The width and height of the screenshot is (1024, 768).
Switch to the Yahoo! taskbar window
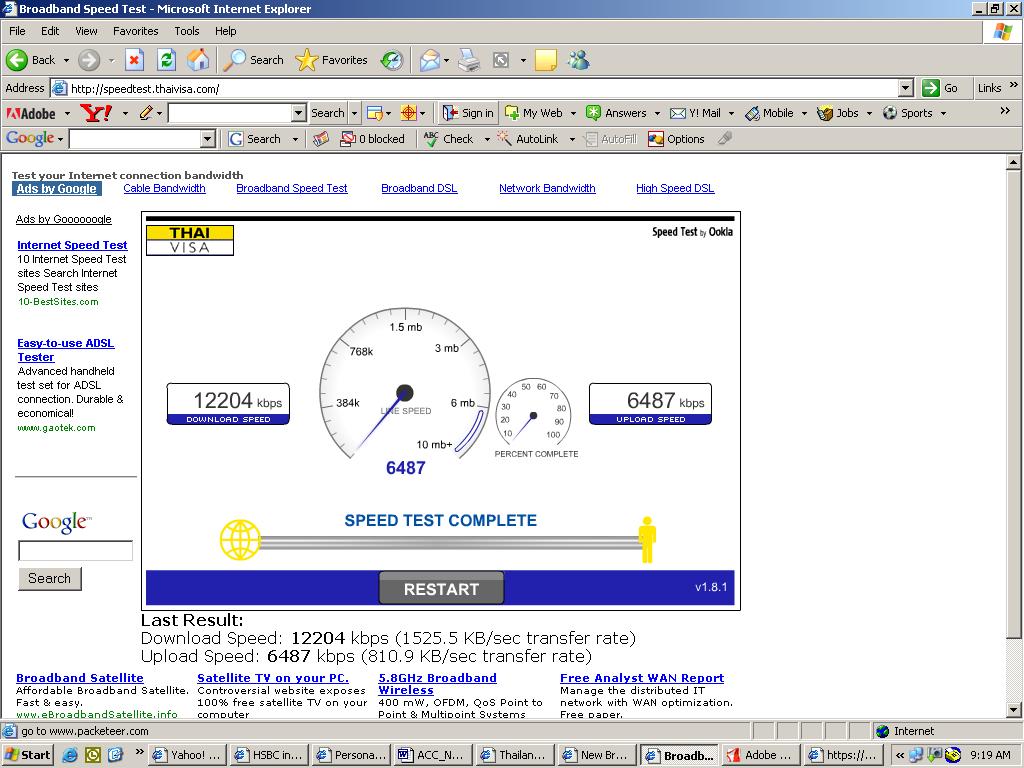click(187, 755)
